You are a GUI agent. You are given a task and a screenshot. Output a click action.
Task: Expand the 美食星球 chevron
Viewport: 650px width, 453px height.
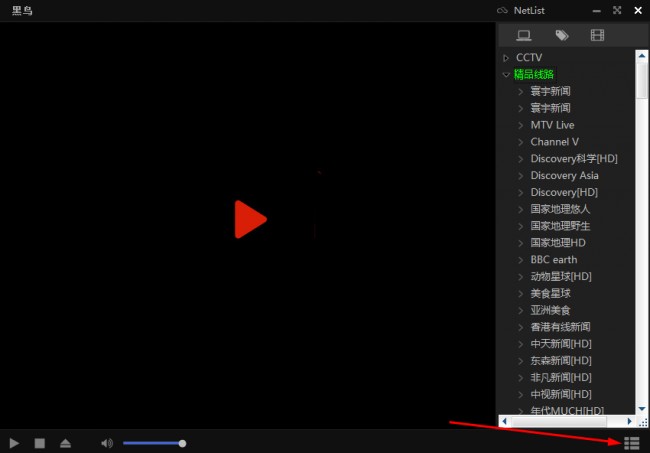point(521,294)
